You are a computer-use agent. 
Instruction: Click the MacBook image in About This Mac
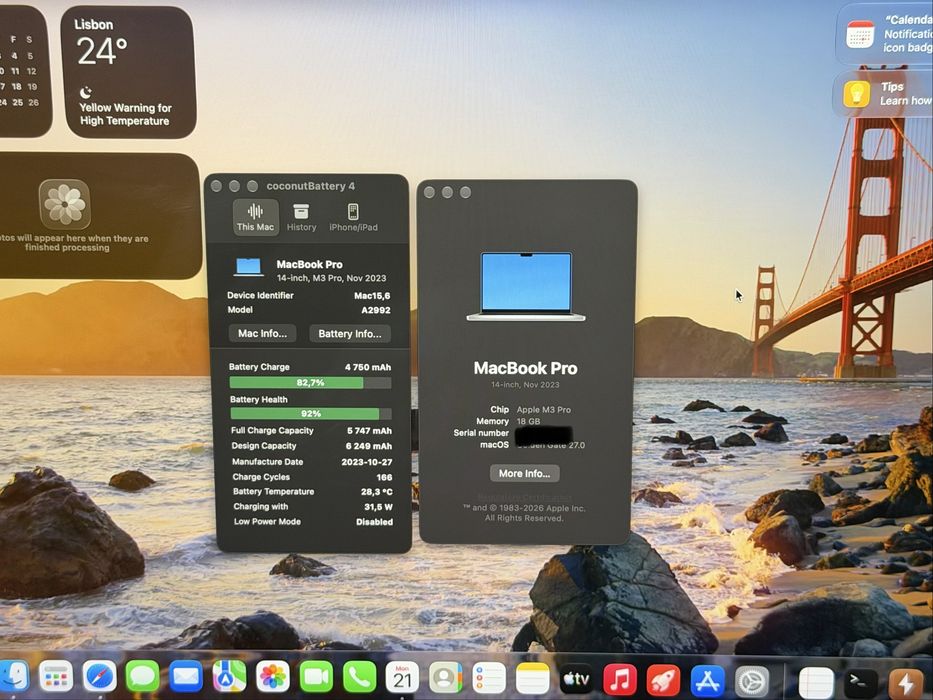(x=526, y=286)
